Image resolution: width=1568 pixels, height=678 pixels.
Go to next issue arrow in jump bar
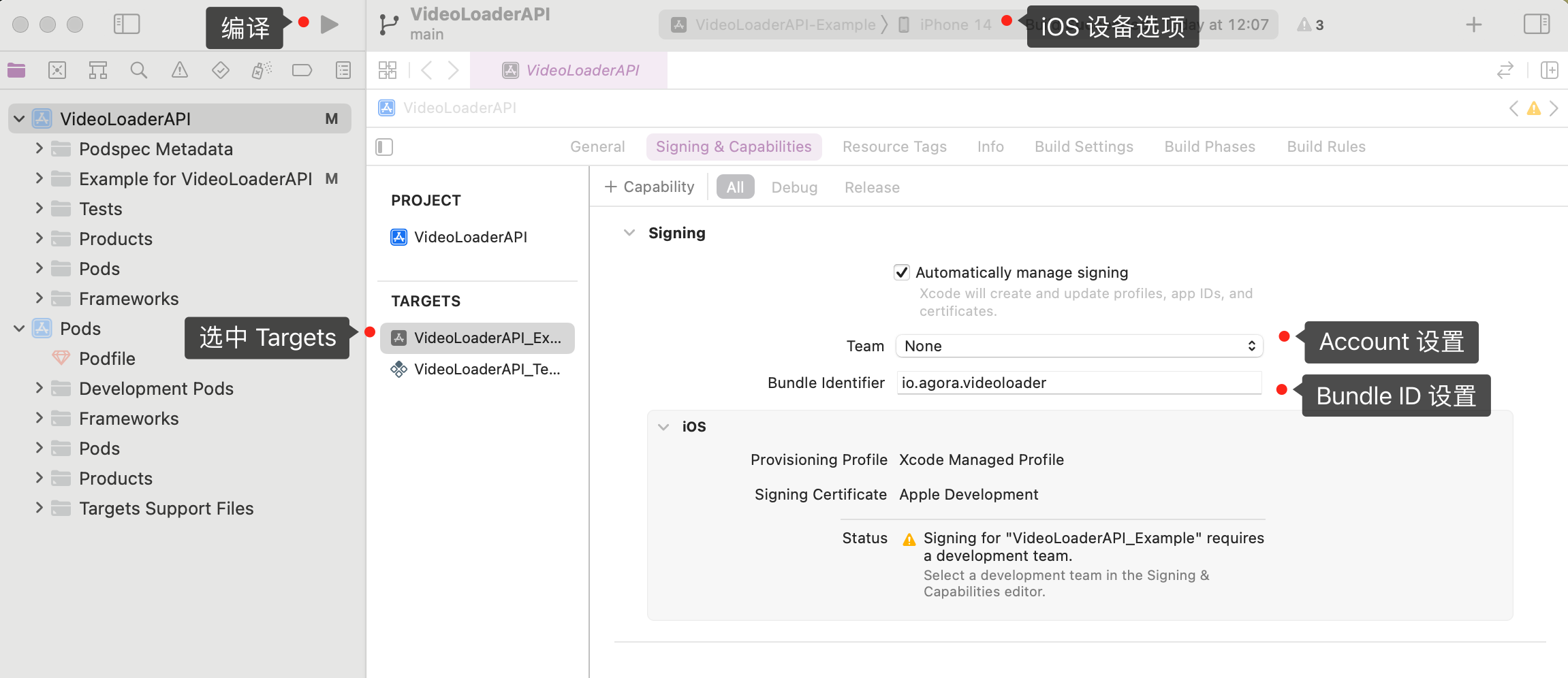point(1554,108)
